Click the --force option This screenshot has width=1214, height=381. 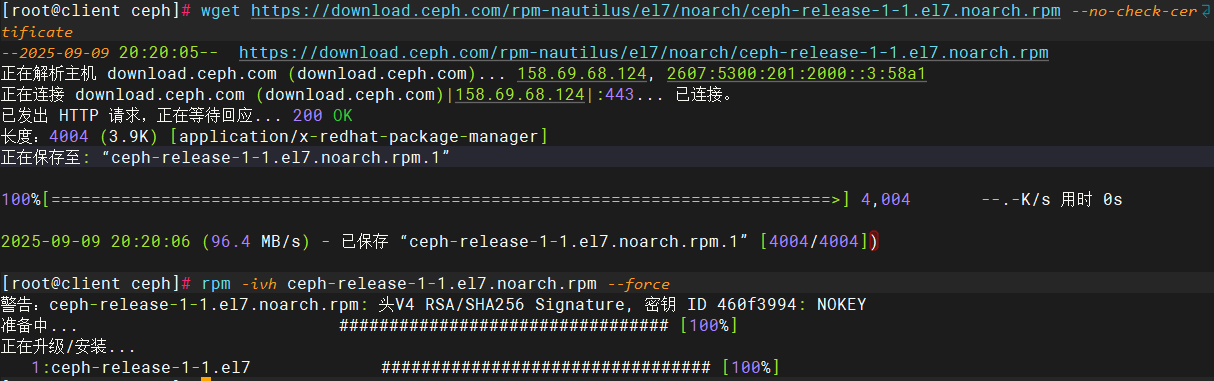[x=638, y=284]
